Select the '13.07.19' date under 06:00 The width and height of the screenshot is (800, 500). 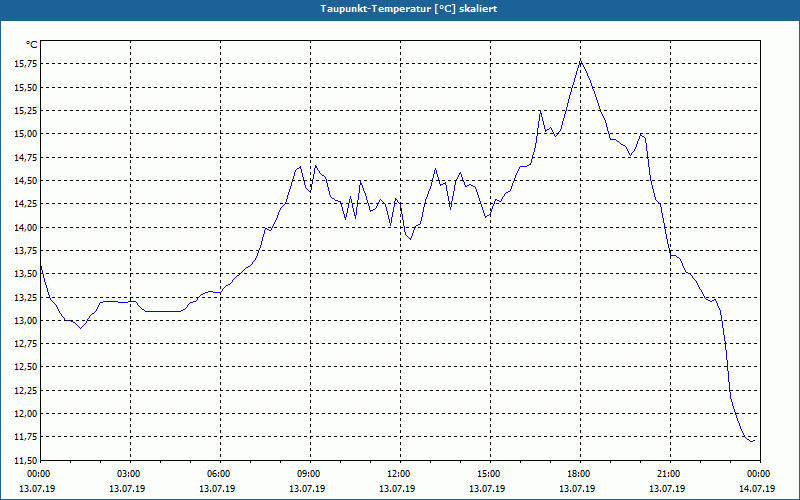click(217, 489)
